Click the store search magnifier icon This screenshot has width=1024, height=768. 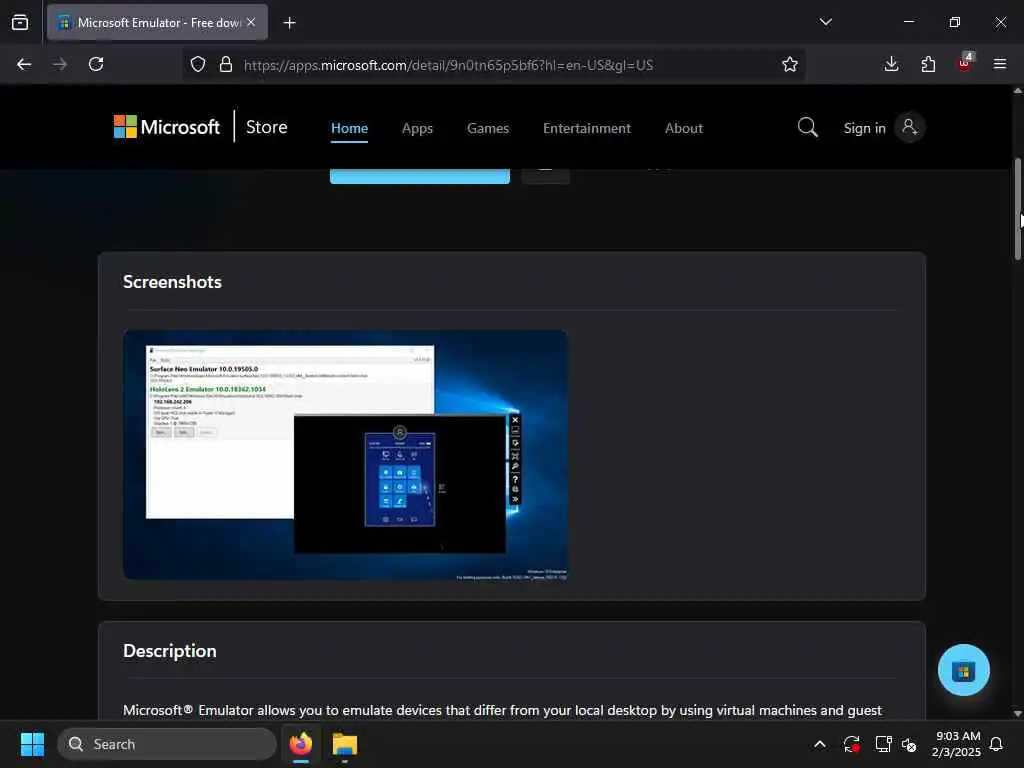808,127
